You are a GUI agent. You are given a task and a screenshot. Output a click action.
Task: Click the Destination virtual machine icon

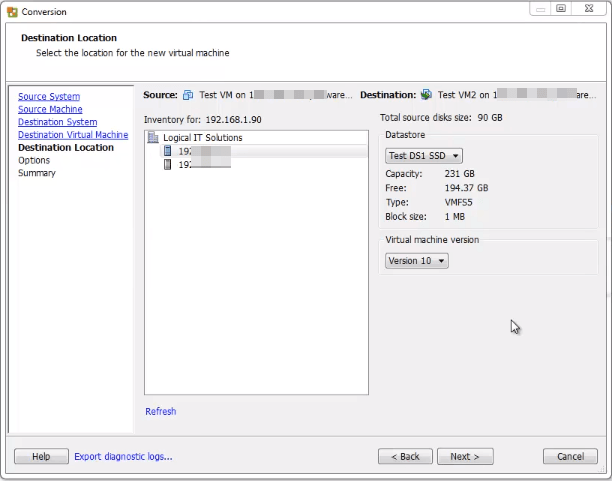point(426,94)
